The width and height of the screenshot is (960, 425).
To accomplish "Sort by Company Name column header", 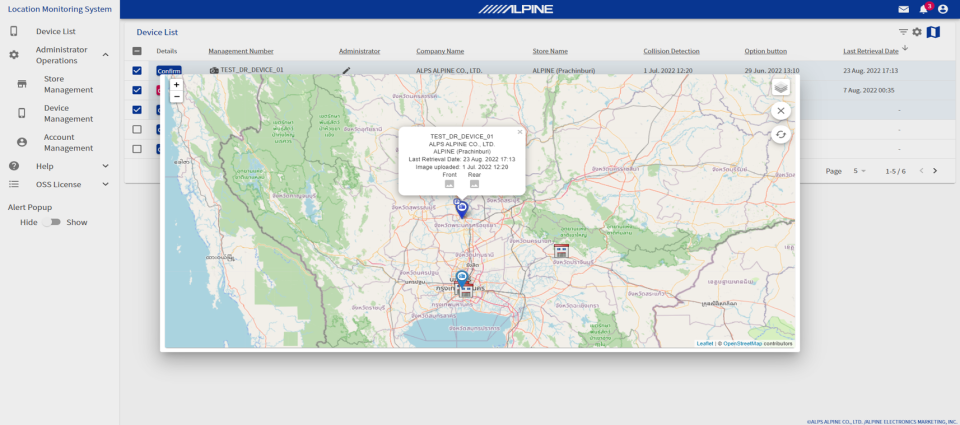I will point(440,51).
